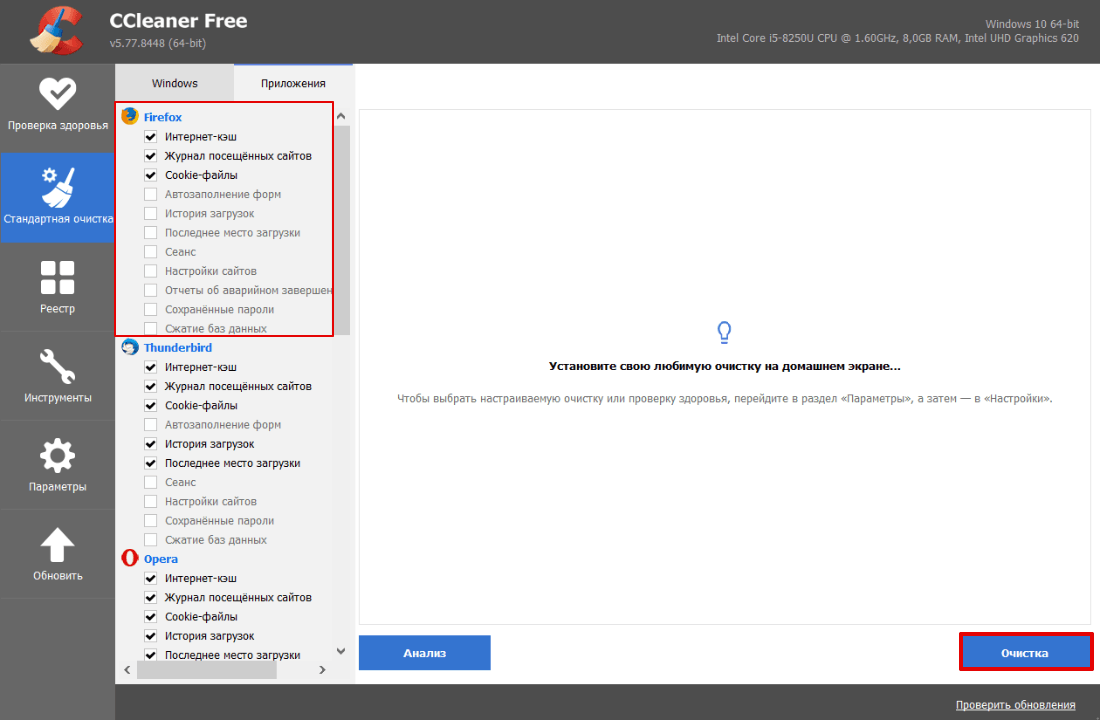The image size is (1100, 720).
Task: Uncheck Firefox Журнал посещённых сайтов checkbox
Action: tap(150, 155)
